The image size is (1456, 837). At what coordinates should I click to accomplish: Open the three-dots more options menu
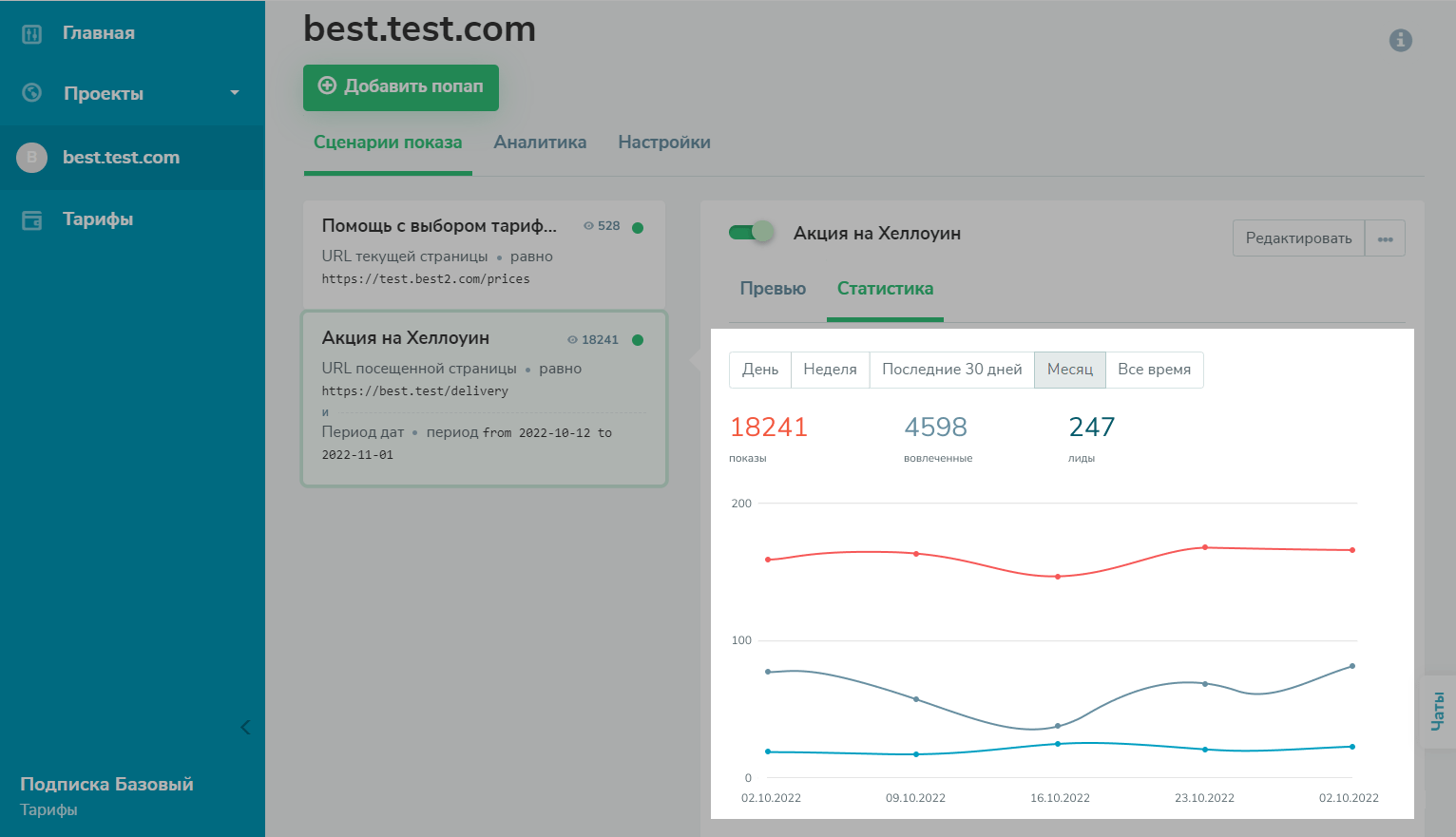pos(1385,238)
